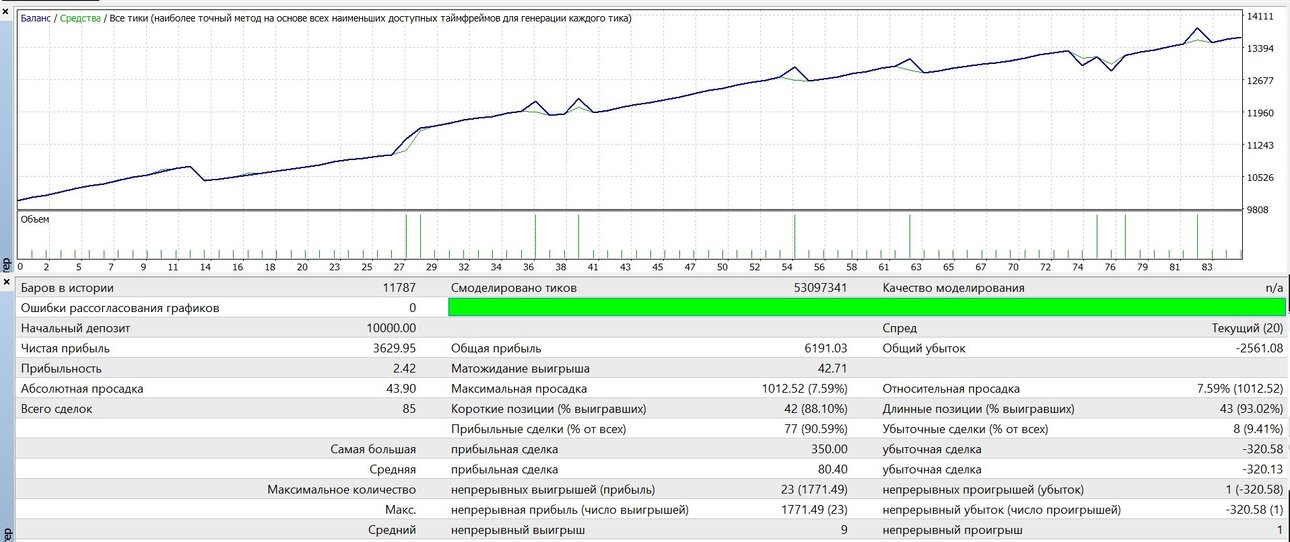
Task: Click the 'Объем' volume sub-chart label
Action: 35,219
